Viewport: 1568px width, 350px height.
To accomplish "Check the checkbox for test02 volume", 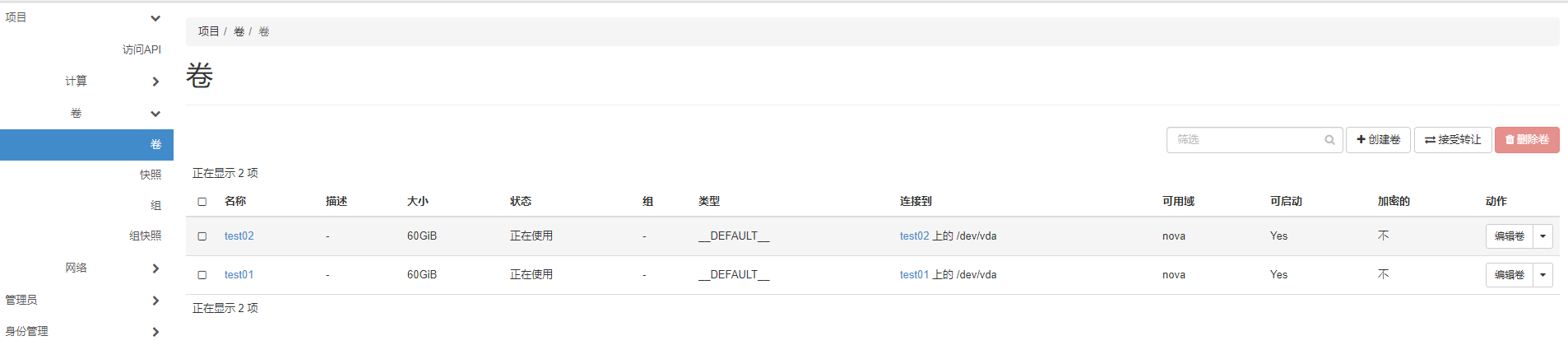I will 202,236.
